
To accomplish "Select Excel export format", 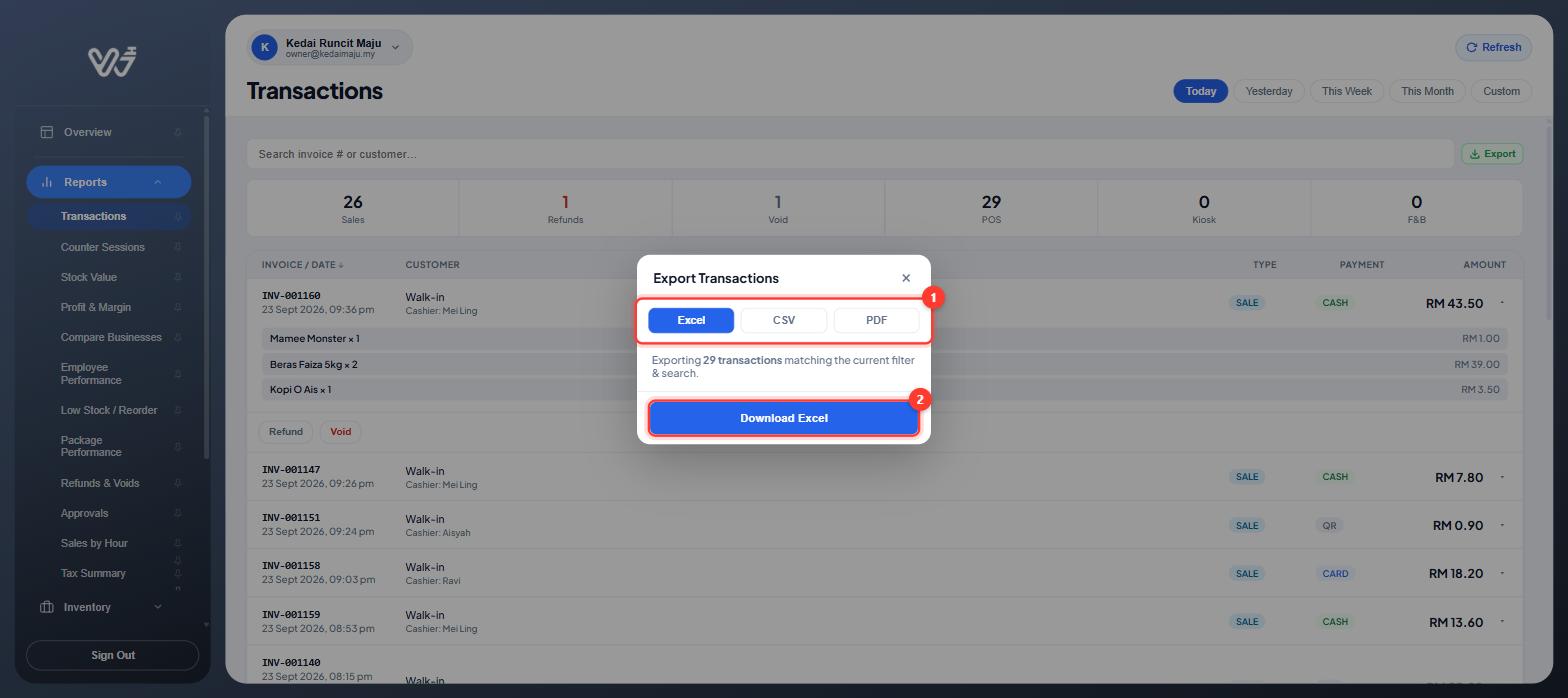I will pos(691,320).
